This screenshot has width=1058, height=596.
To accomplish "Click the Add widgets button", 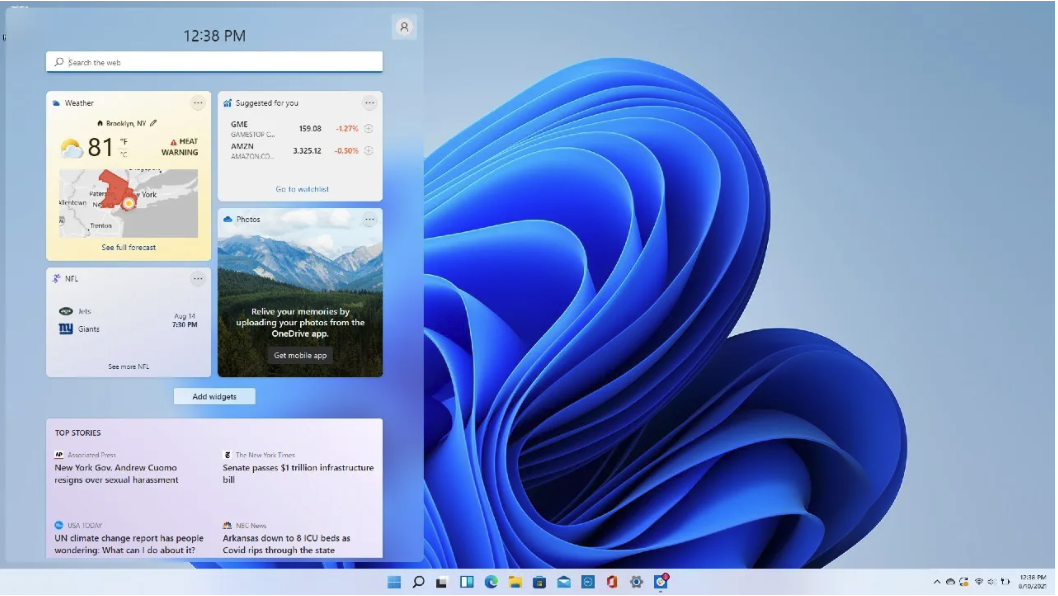I will pos(213,396).
